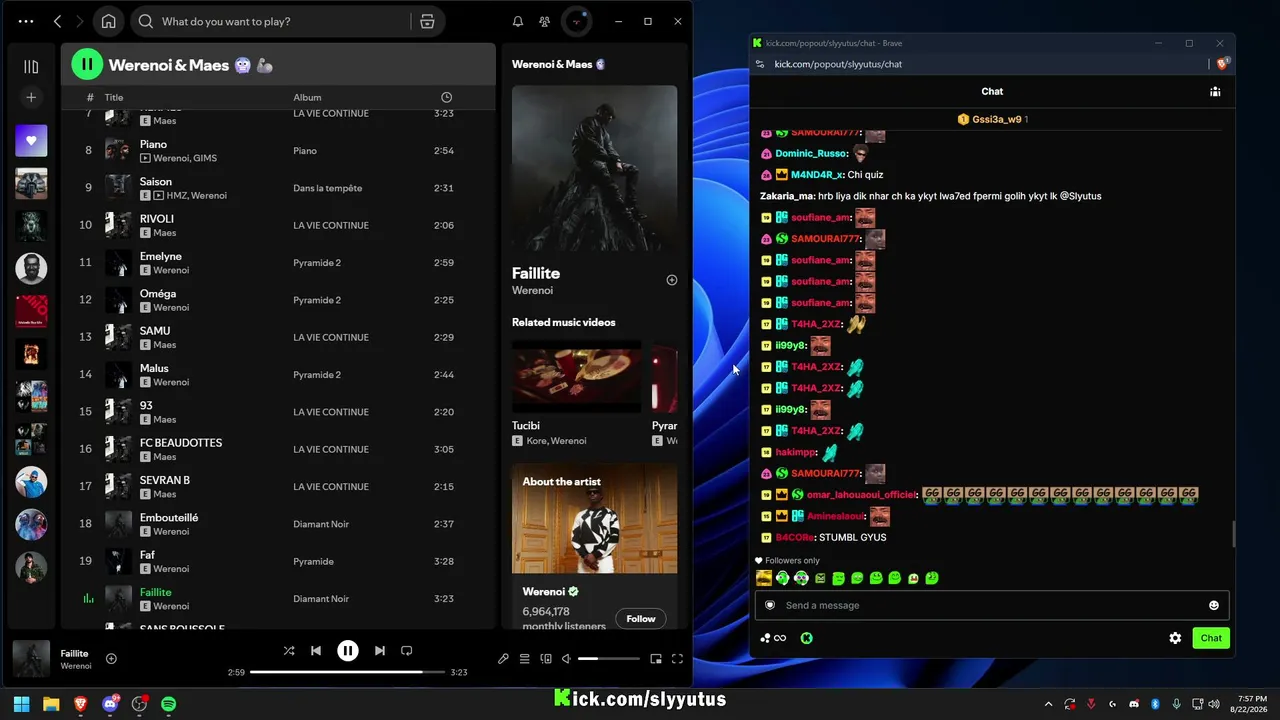1280x720 pixels.
Task: Open the play queue
Action: pyautogui.click(x=524, y=659)
